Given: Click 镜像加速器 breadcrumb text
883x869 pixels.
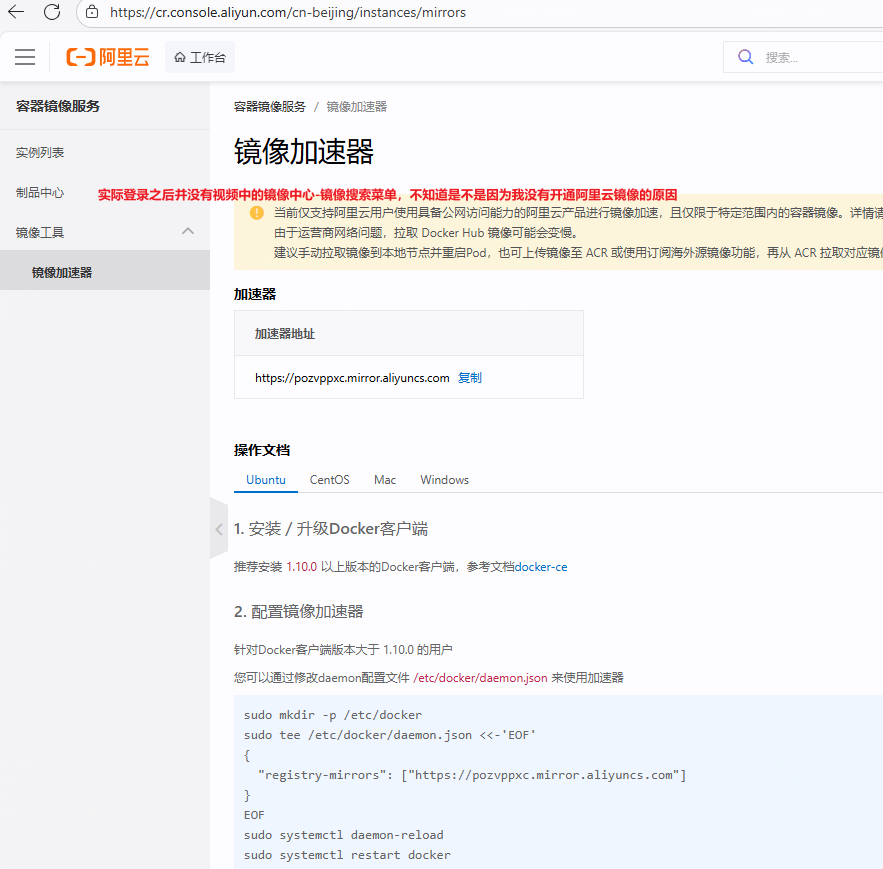Looking at the screenshot, I should (x=356, y=107).
